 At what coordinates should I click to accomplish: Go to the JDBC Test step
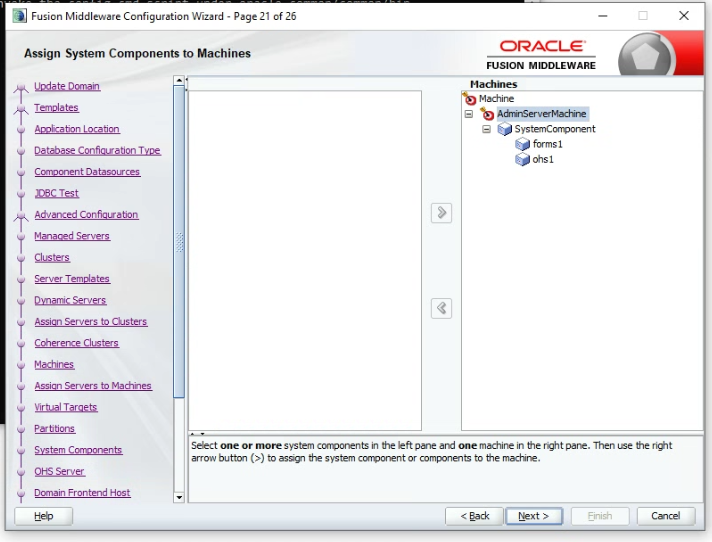[56, 193]
